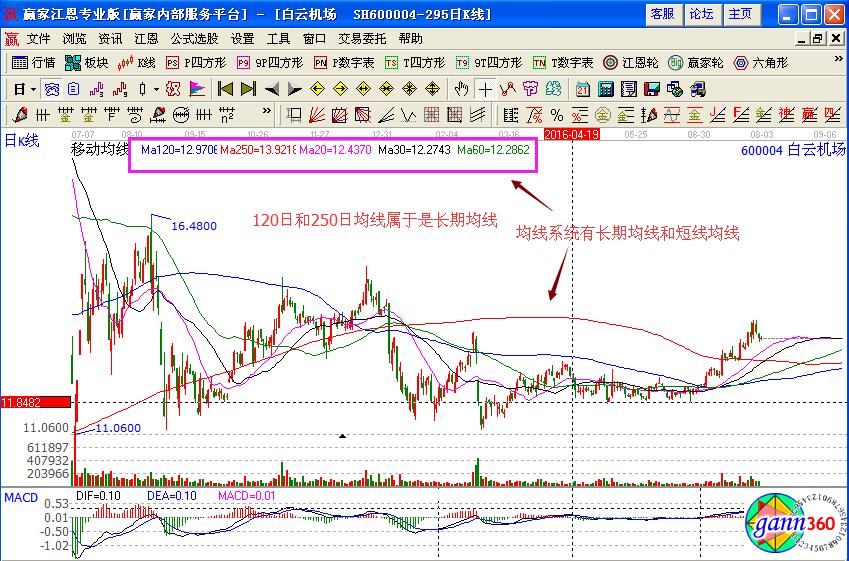Toggle the percent line drawing tool

pos(556,114)
